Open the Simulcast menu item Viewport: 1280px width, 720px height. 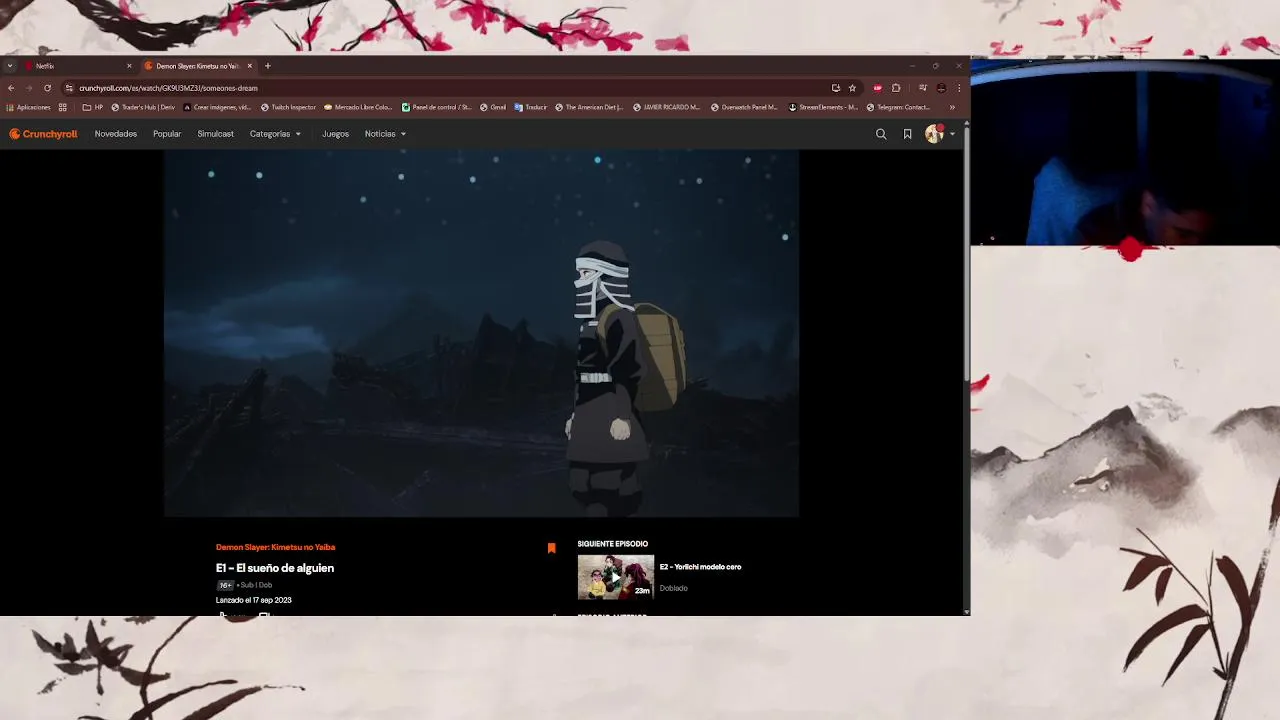click(215, 134)
